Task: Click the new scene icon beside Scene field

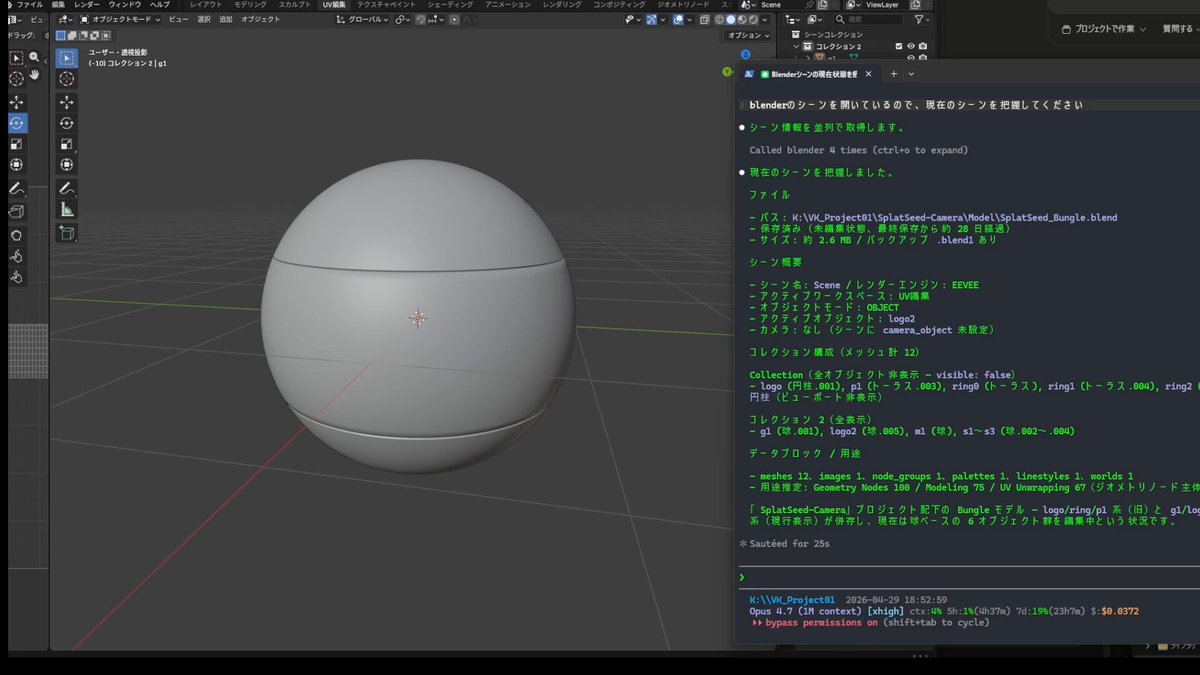Action: (x=822, y=5)
